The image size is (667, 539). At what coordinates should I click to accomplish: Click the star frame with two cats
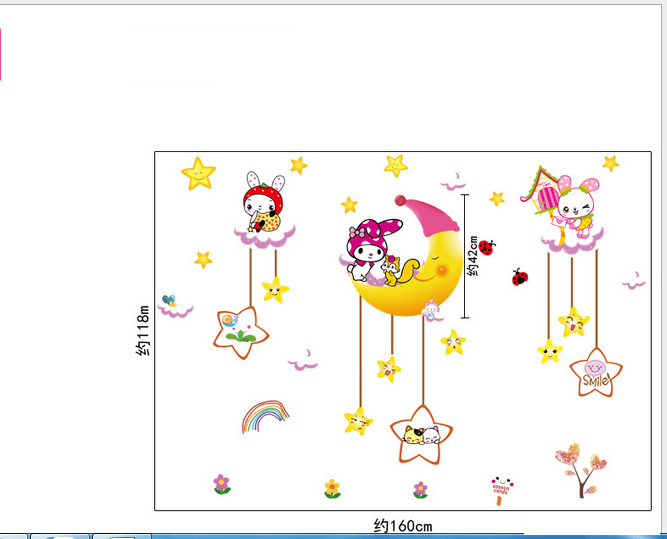(421, 435)
